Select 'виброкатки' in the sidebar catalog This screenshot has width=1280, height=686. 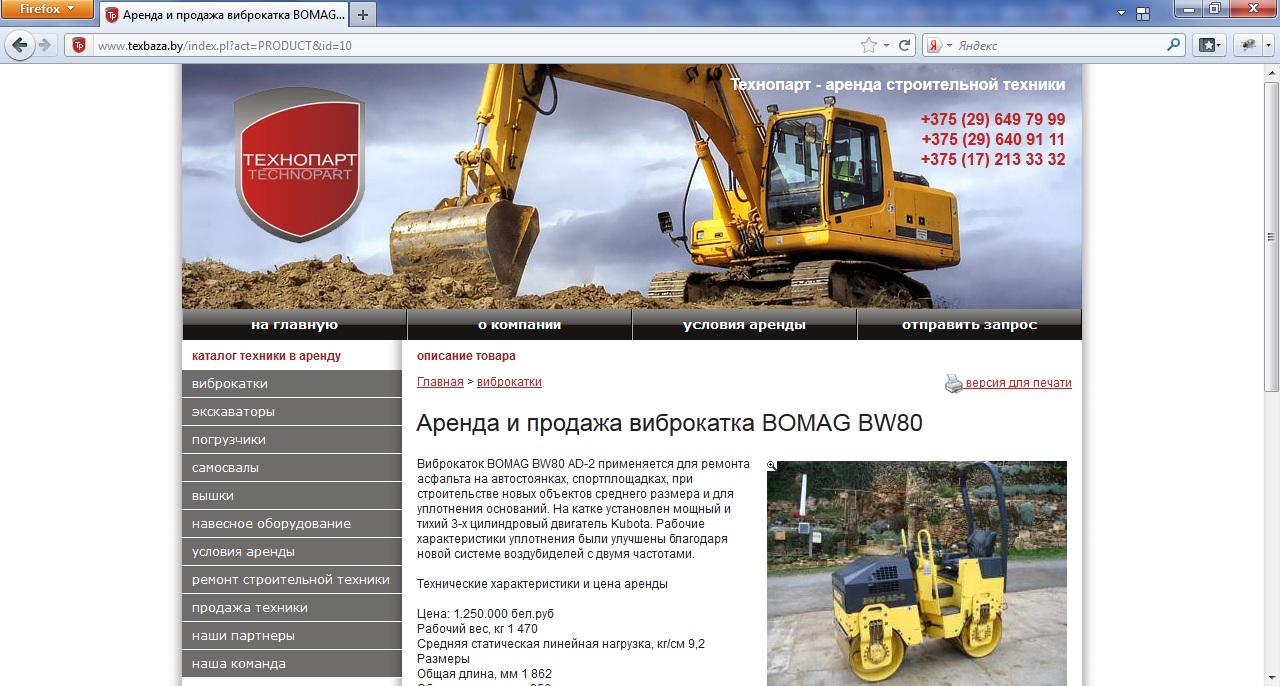291,384
